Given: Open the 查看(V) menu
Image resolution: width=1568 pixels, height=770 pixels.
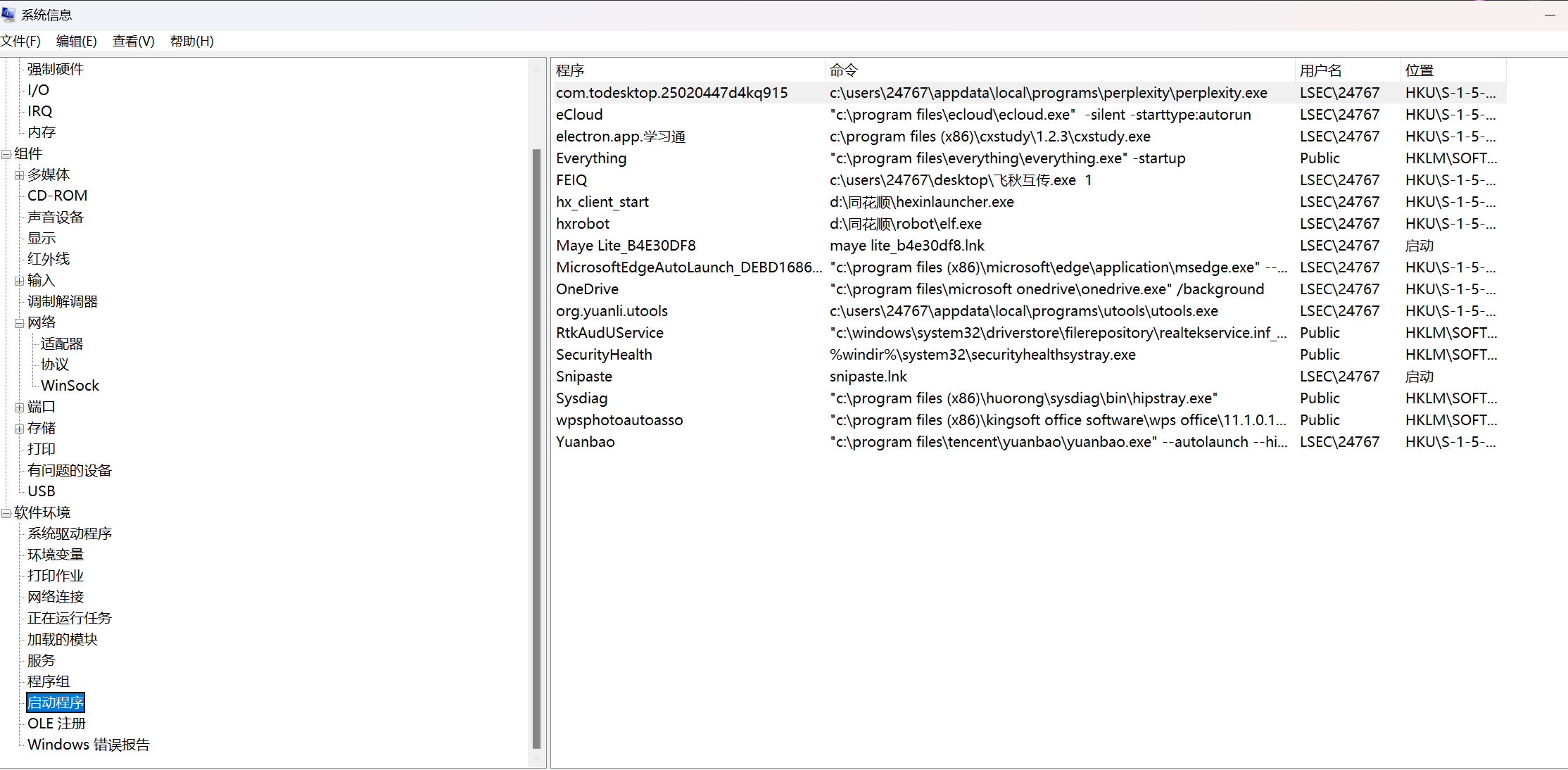Looking at the screenshot, I should point(133,42).
